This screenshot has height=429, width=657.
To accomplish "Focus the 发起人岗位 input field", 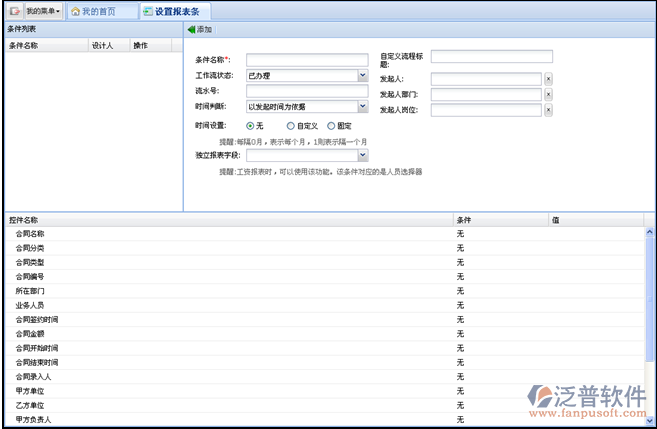I will coord(486,110).
